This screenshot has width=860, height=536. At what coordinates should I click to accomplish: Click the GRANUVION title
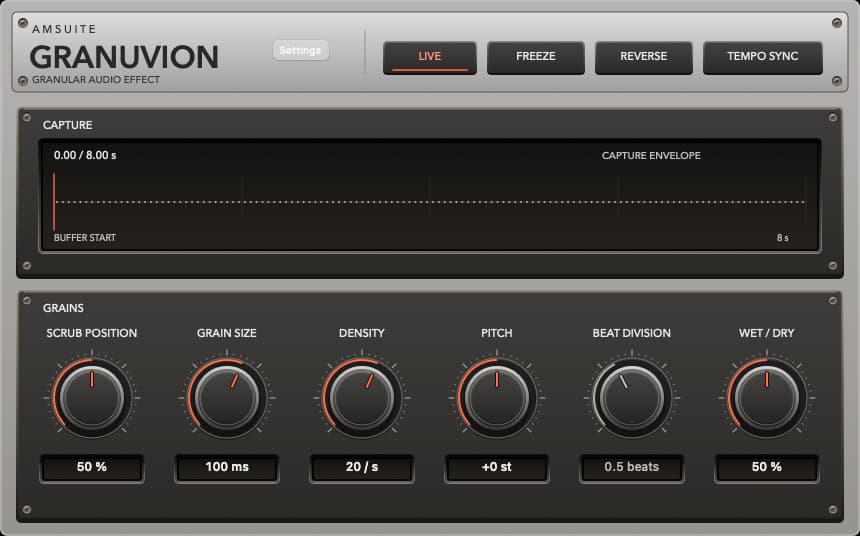(125, 57)
